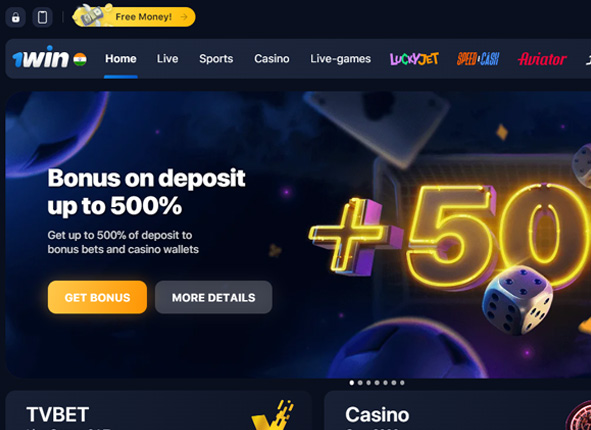Click the 1win logo
The height and width of the screenshot is (430, 591).
(41, 58)
